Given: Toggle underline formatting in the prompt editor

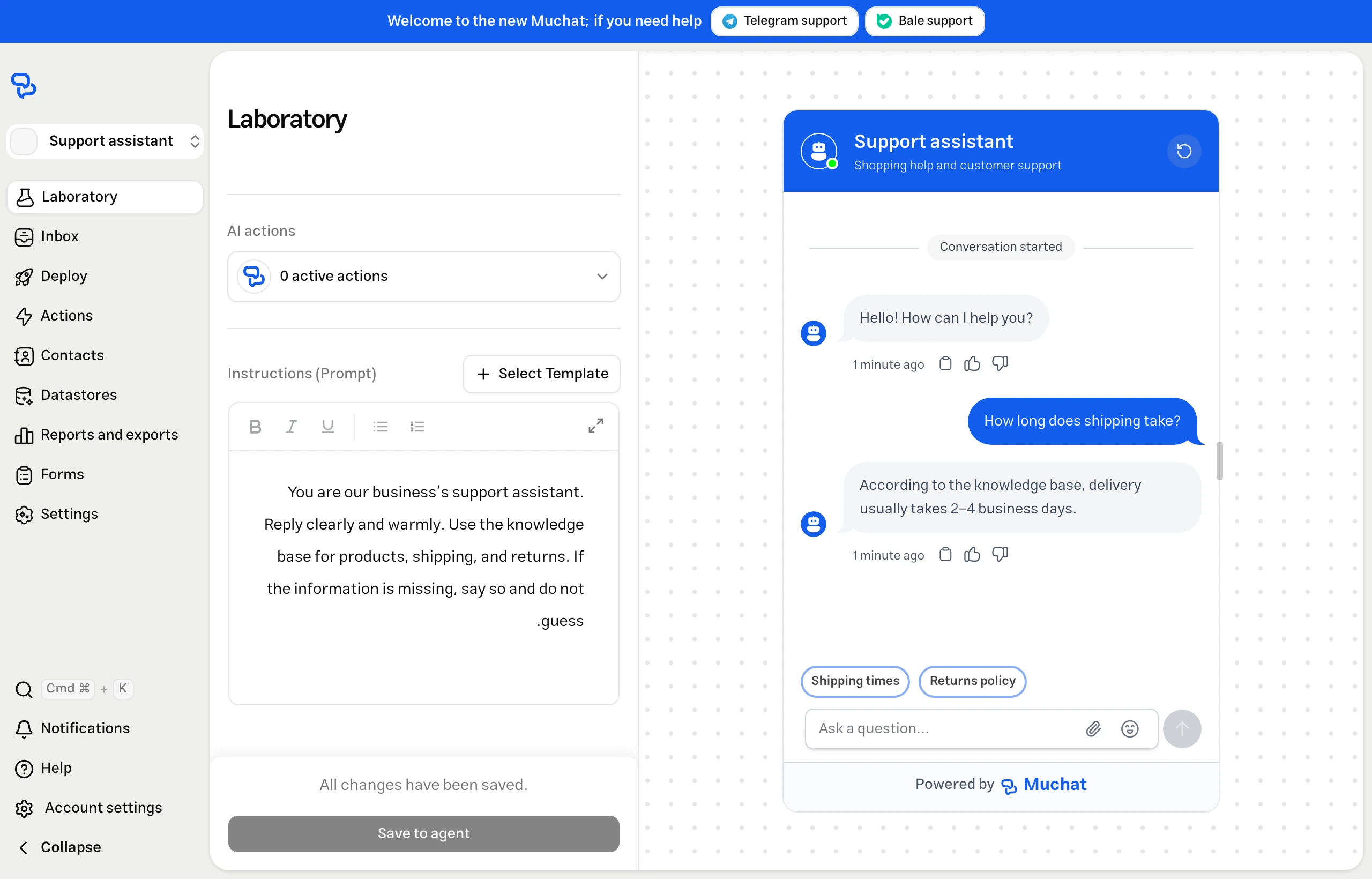Looking at the screenshot, I should [327, 427].
